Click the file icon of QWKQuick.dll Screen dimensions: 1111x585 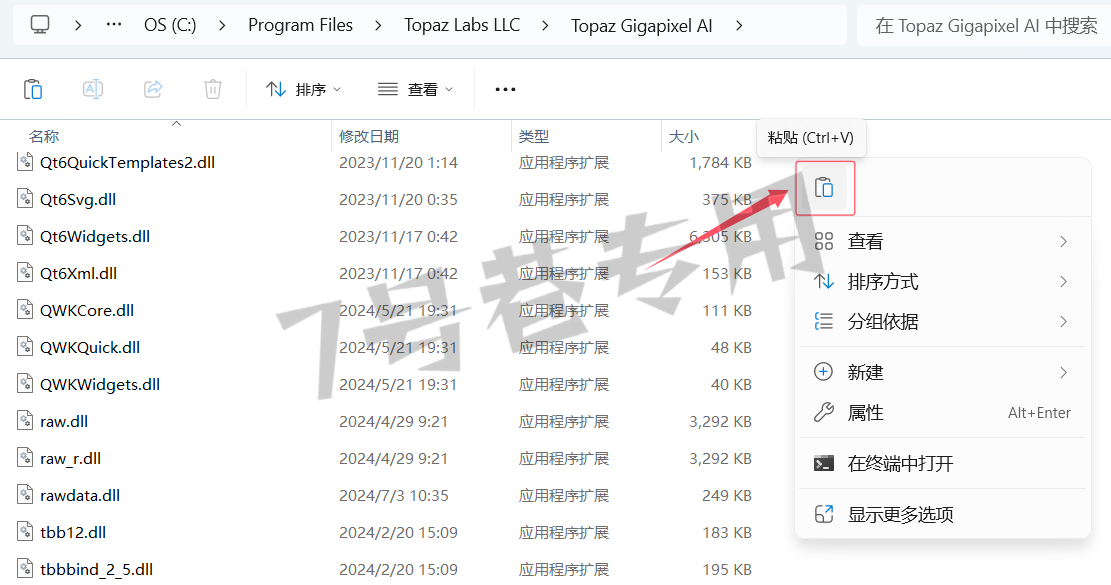26,347
